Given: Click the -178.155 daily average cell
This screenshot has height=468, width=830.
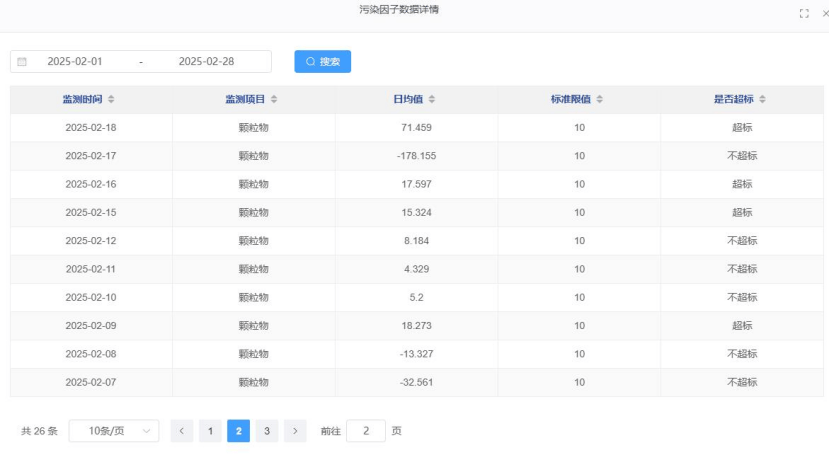Looking at the screenshot, I should (415, 156).
